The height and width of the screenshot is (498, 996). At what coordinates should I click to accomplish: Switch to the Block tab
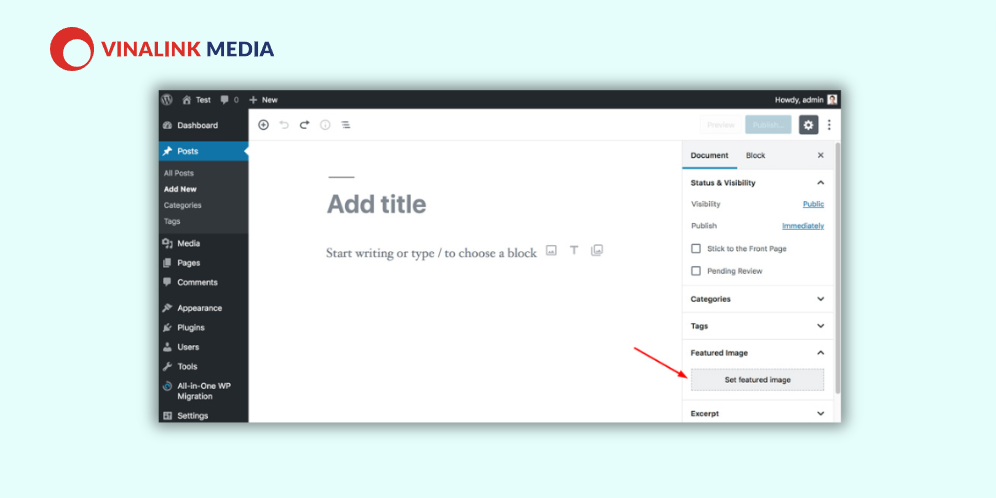755,156
